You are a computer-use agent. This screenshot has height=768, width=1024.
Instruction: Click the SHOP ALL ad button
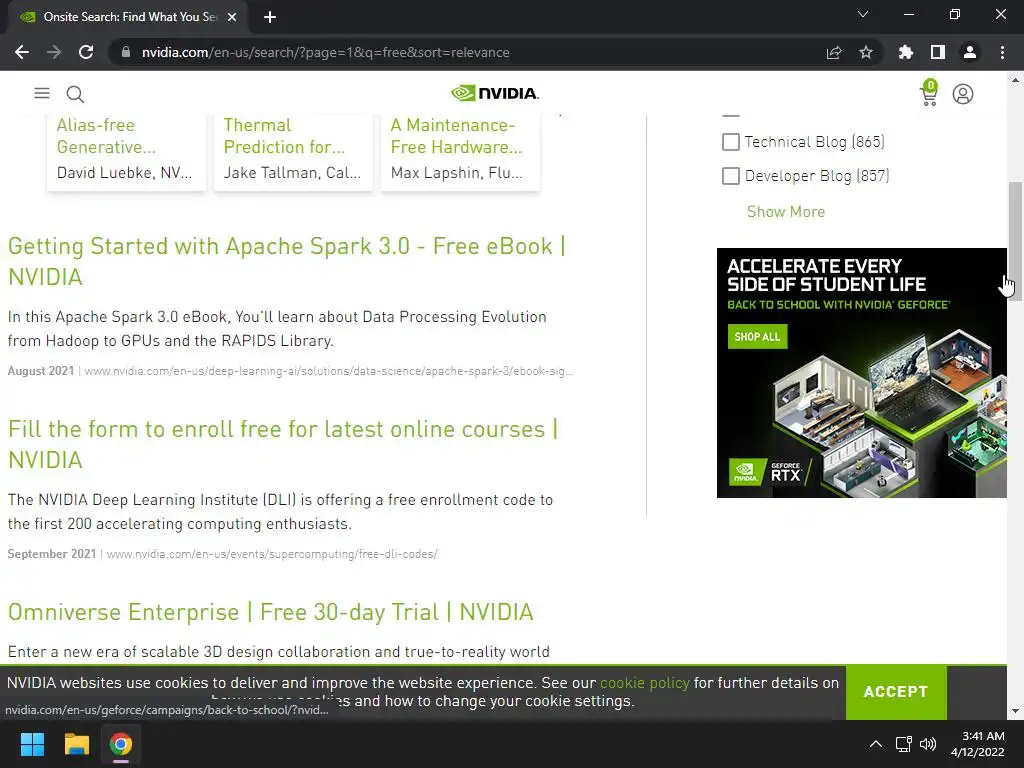pos(757,337)
